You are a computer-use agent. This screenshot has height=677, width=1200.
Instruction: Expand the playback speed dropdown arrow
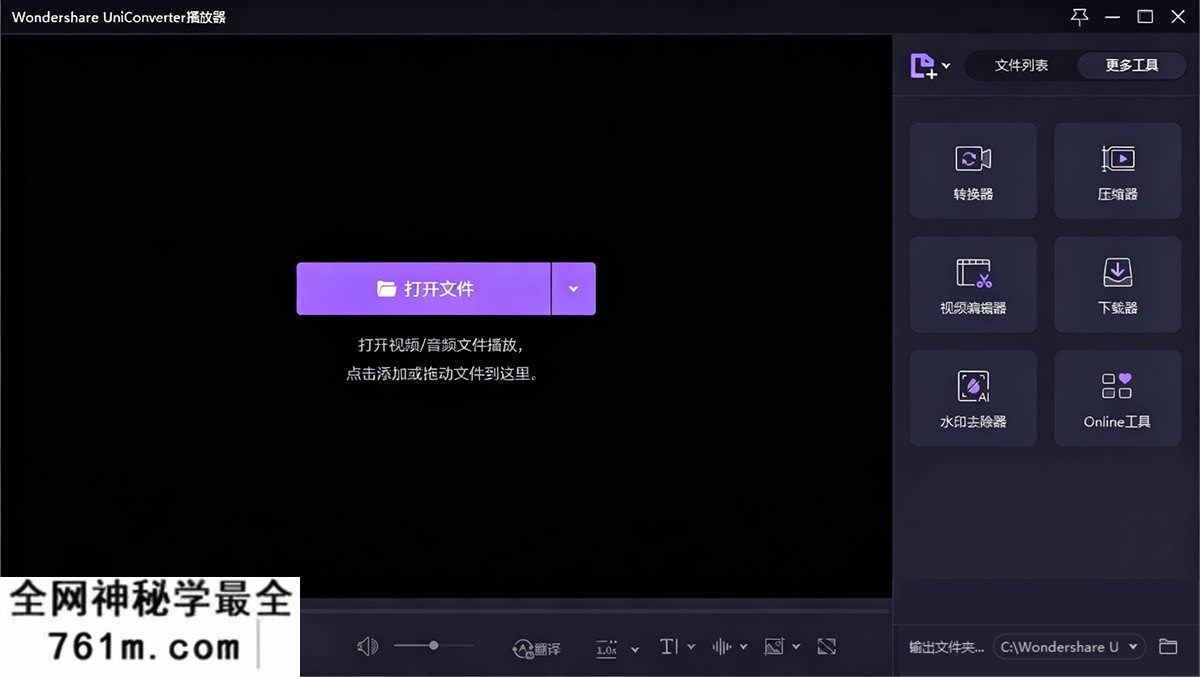pos(635,649)
